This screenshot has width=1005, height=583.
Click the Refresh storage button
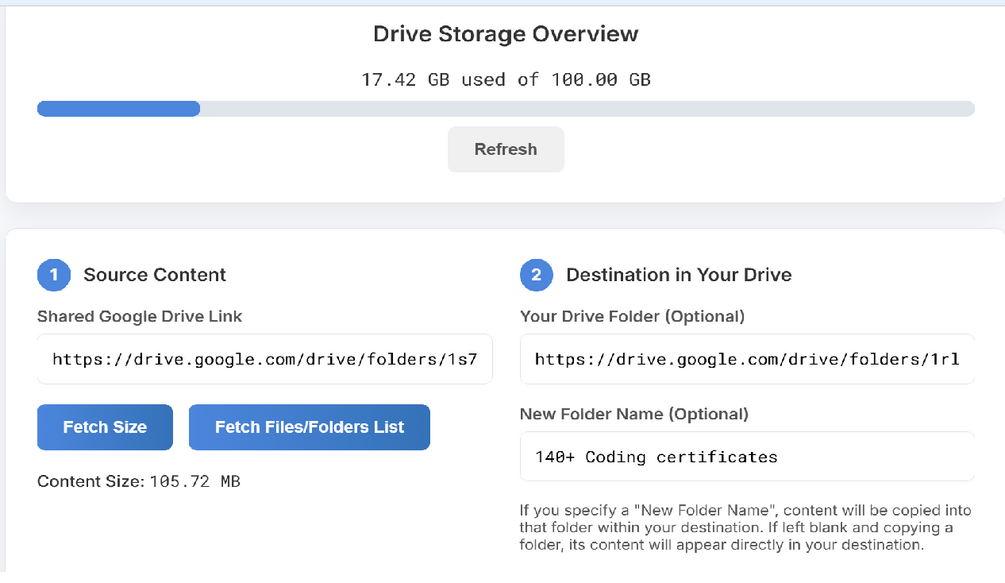point(505,149)
